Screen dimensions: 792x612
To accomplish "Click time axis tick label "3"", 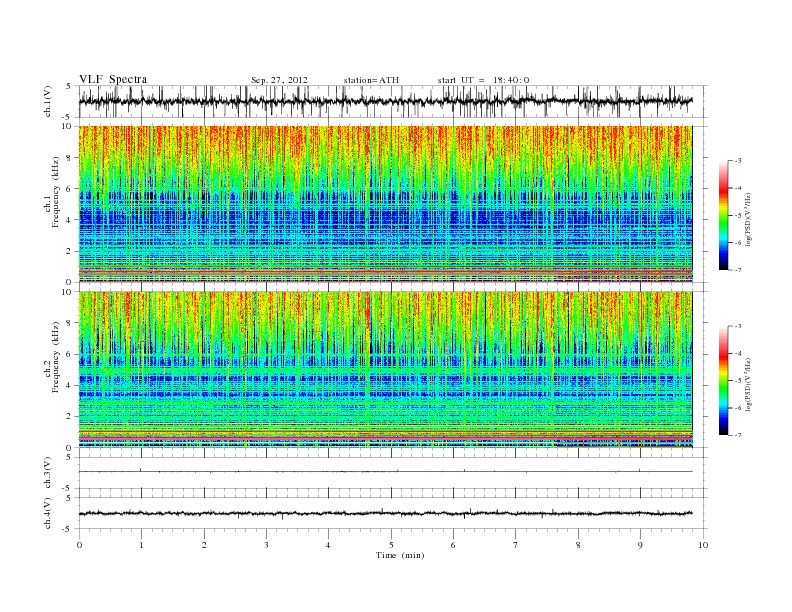I will point(266,545).
